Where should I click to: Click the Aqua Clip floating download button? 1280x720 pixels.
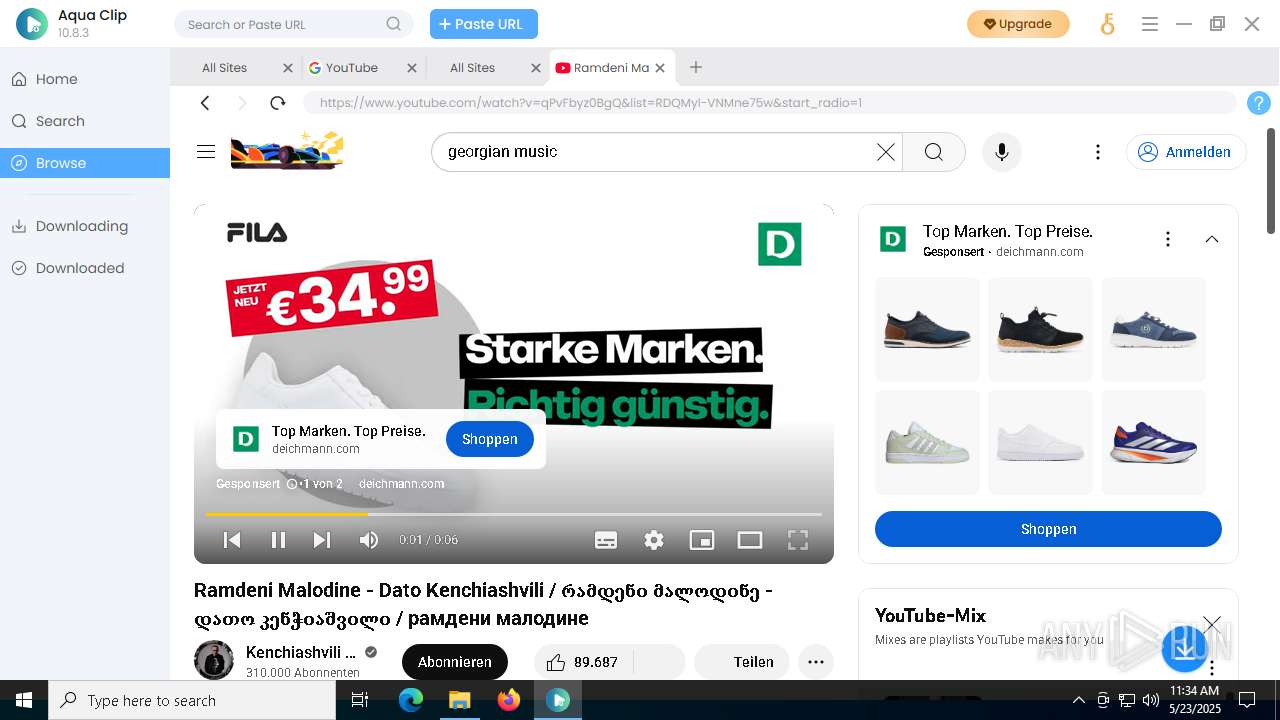(1185, 648)
